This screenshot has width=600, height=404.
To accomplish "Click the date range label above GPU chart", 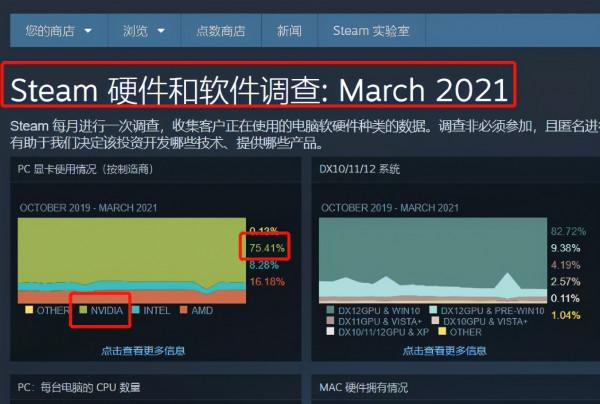I will [x=88, y=208].
